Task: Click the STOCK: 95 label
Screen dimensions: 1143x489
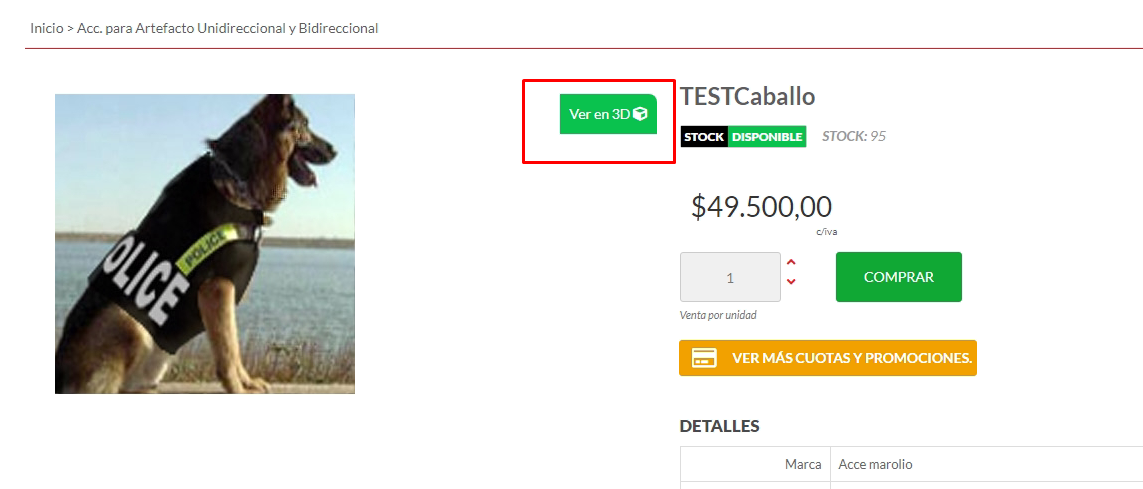Action: click(x=854, y=136)
